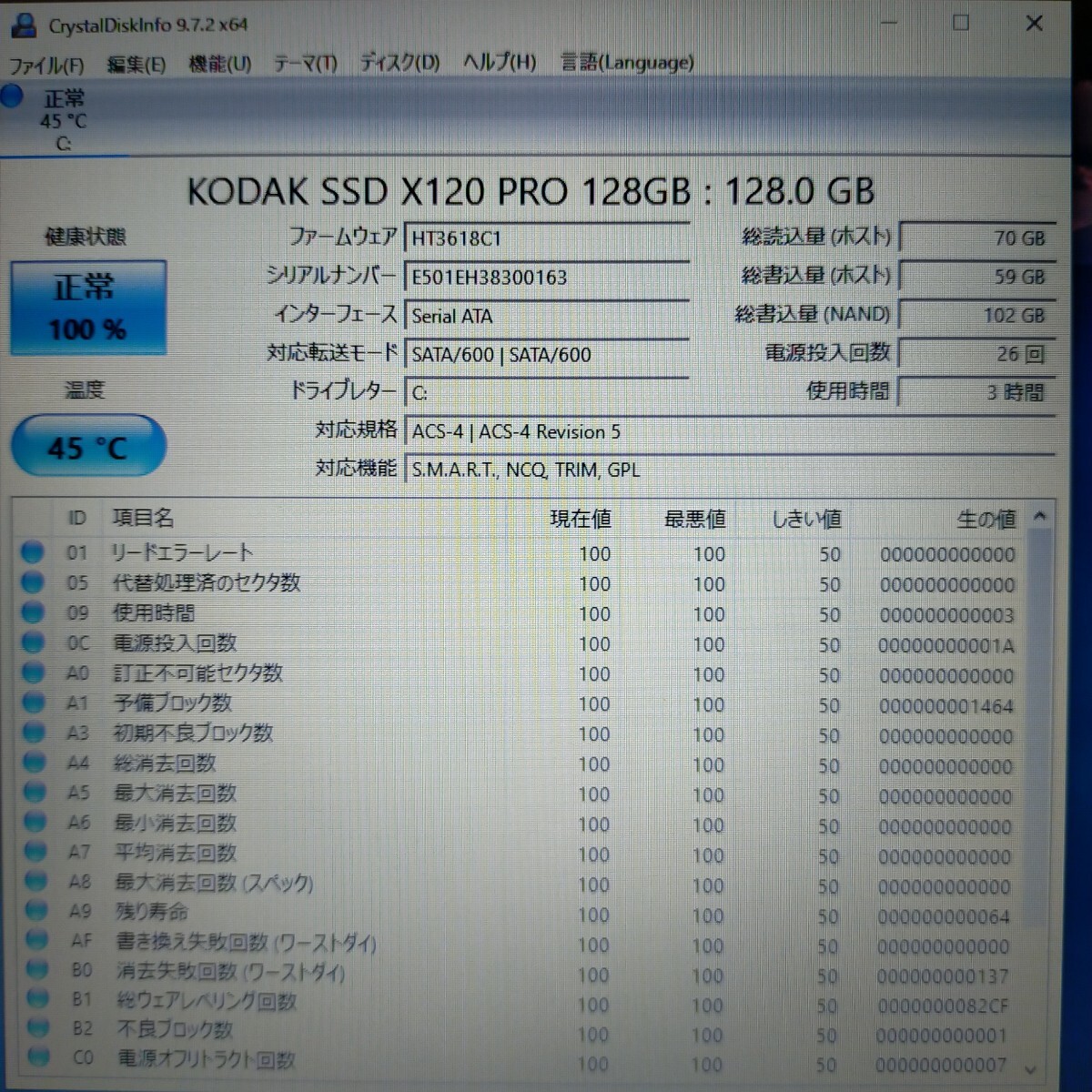
Task: Open the 言語(Language) menu
Action: click(x=625, y=63)
